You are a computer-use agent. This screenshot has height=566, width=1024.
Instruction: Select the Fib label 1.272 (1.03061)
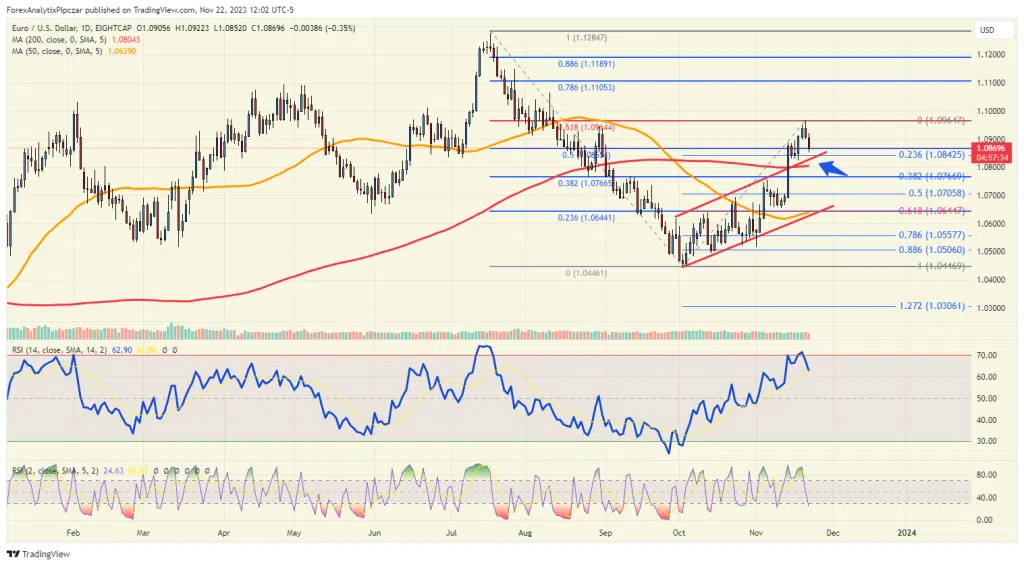click(x=931, y=306)
